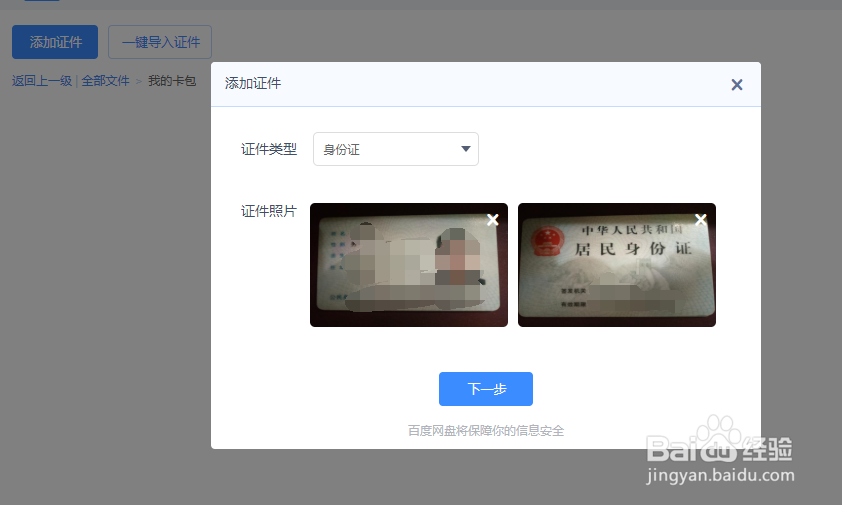
Task: Close the 添加证件 dialog
Action: [737, 84]
